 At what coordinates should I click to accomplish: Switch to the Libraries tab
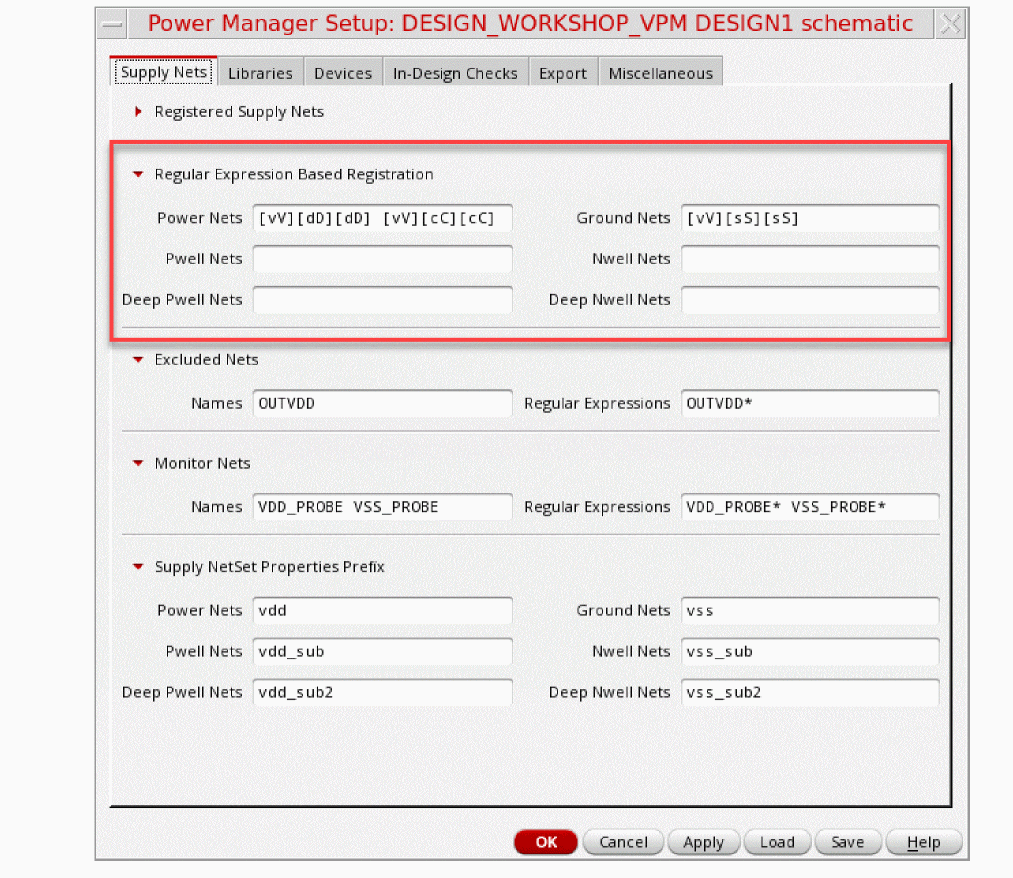coord(260,73)
